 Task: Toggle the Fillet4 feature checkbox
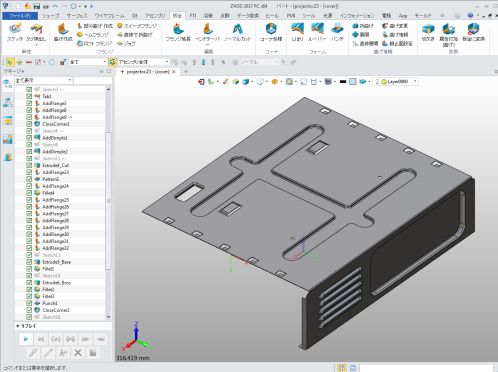point(29,193)
